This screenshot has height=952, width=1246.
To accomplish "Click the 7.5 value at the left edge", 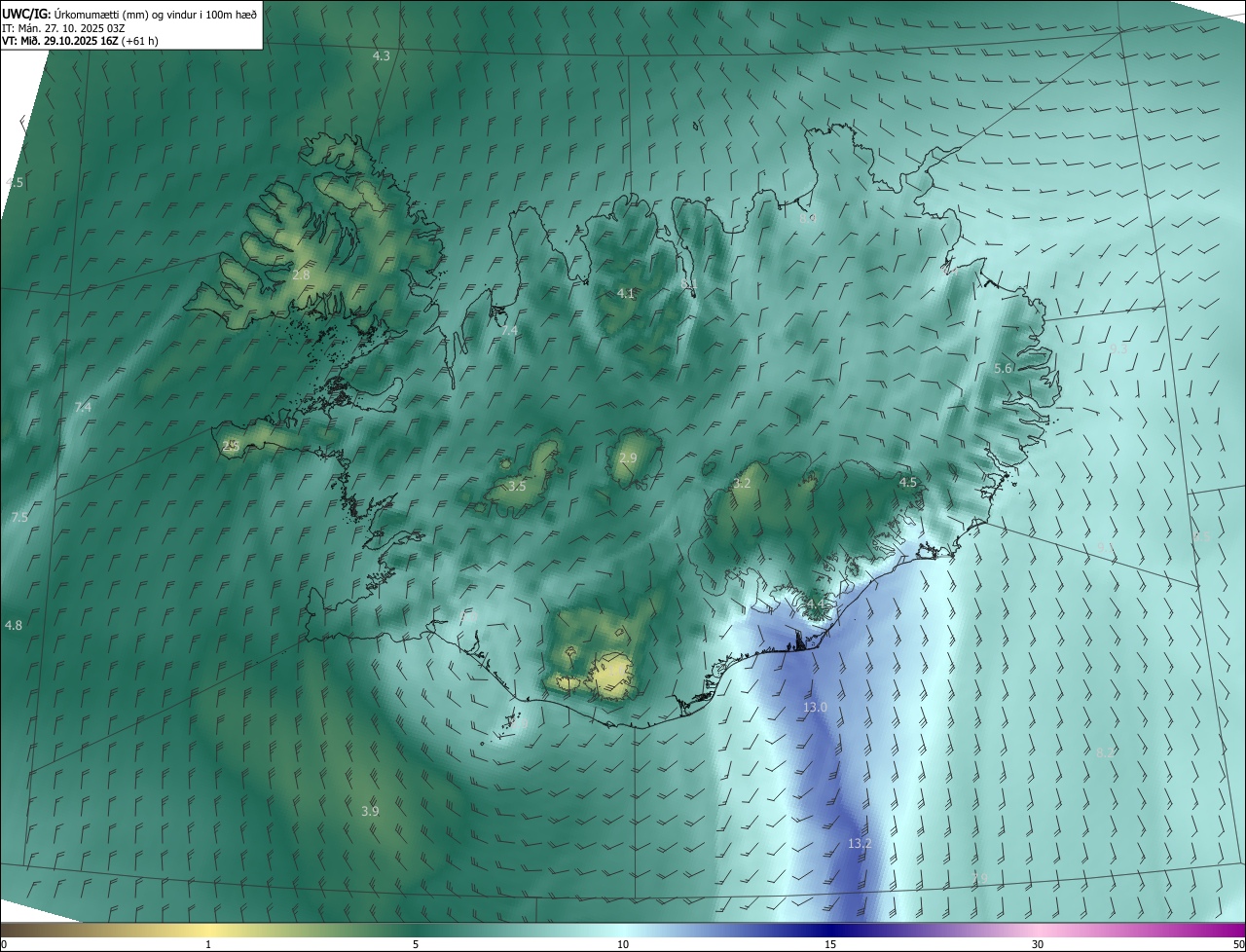I will coord(19,517).
